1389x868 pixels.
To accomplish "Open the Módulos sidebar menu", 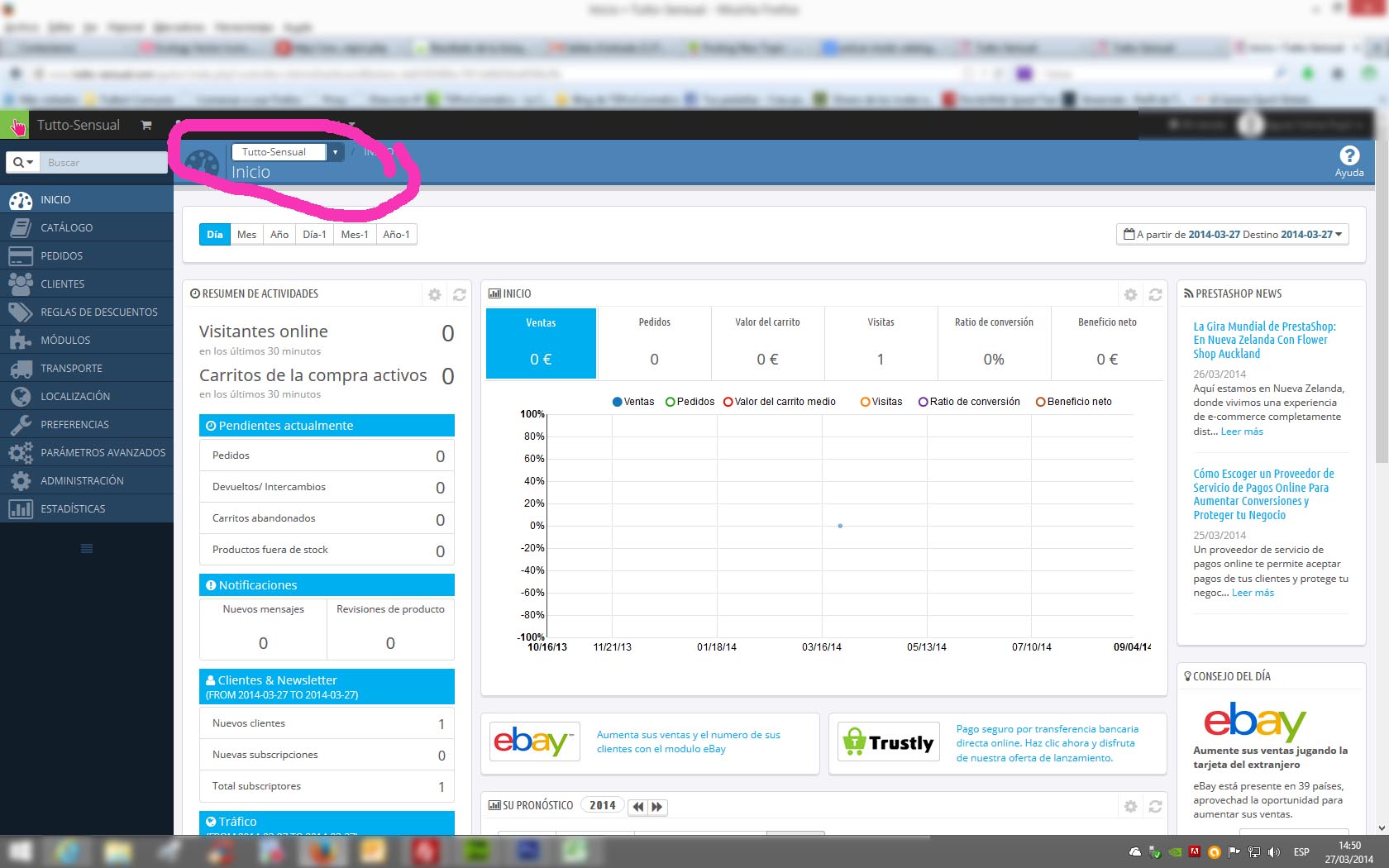I will pos(87,340).
